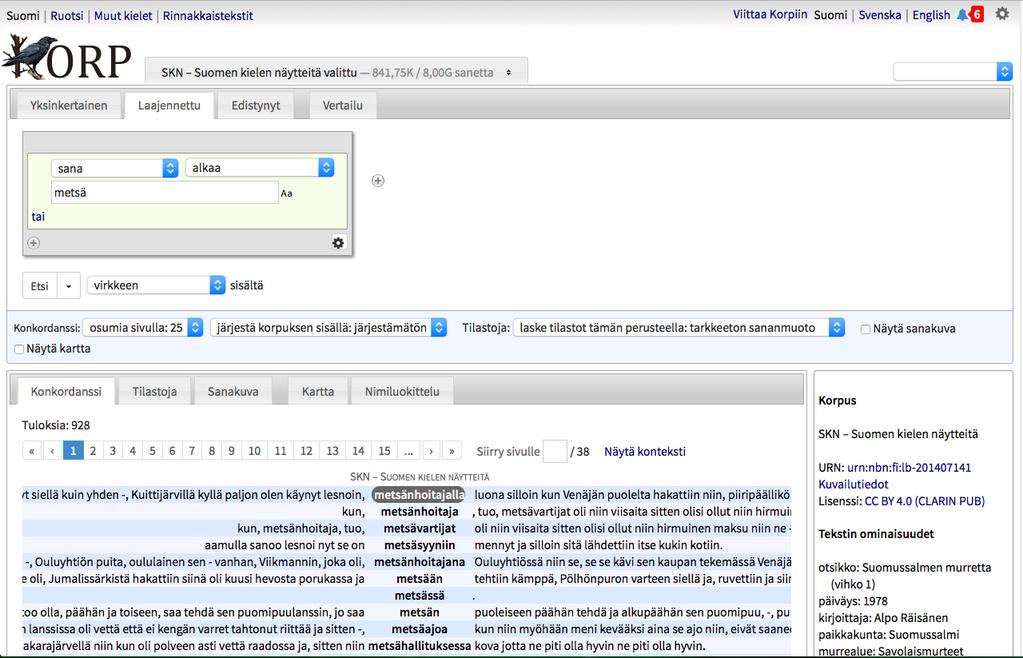The image size is (1023, 658).
Task: Open the Viittaa Korpiin link
Action: click(770, 14)
